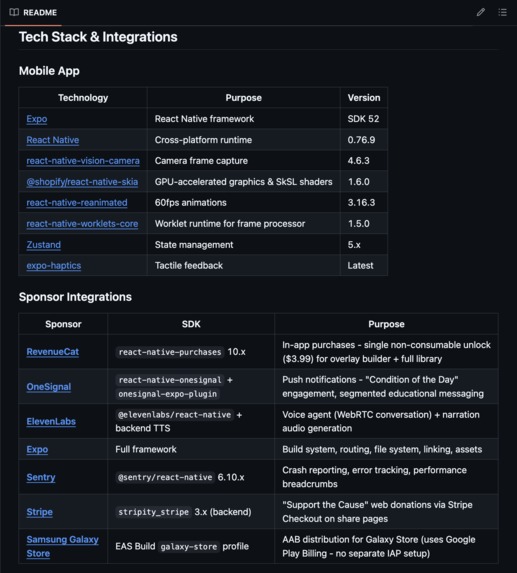Click the book icon beside README
Screen dimensions: 517x573
pyautogui.click(x=14, y=12)
